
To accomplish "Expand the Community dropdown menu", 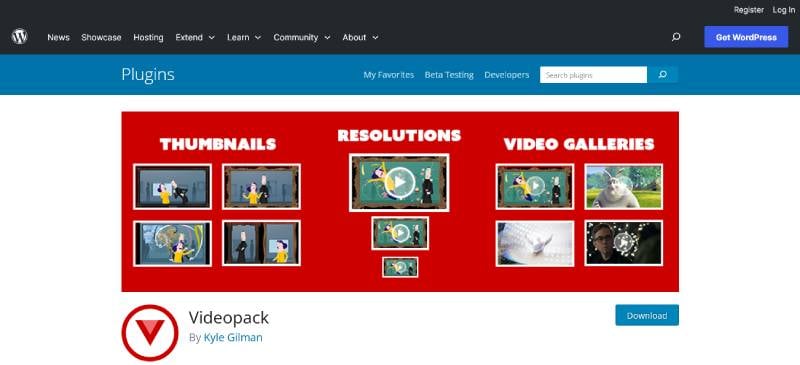I will click(x=302, y=37).
